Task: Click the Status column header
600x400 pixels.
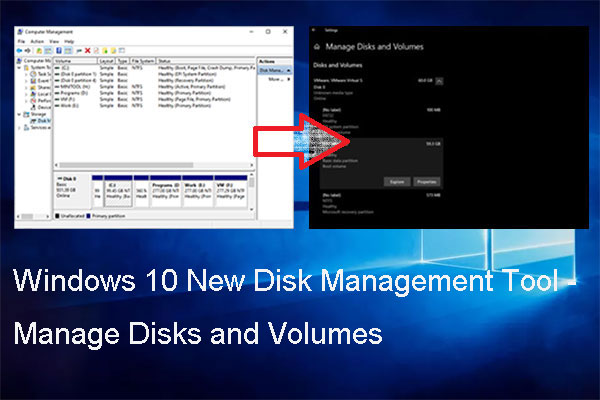Action: (x=205, y=61)
